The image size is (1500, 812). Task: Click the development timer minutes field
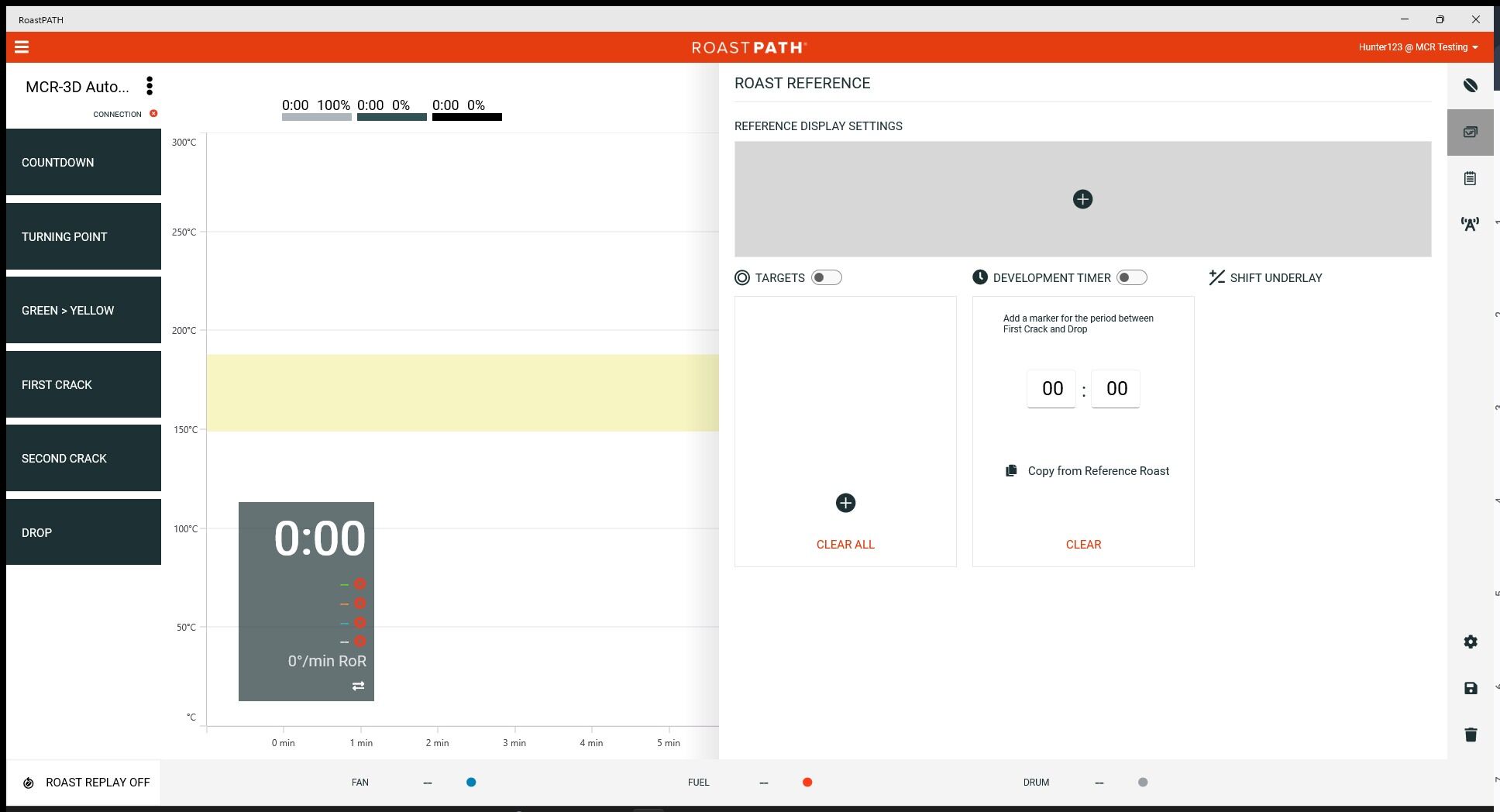1051,389
